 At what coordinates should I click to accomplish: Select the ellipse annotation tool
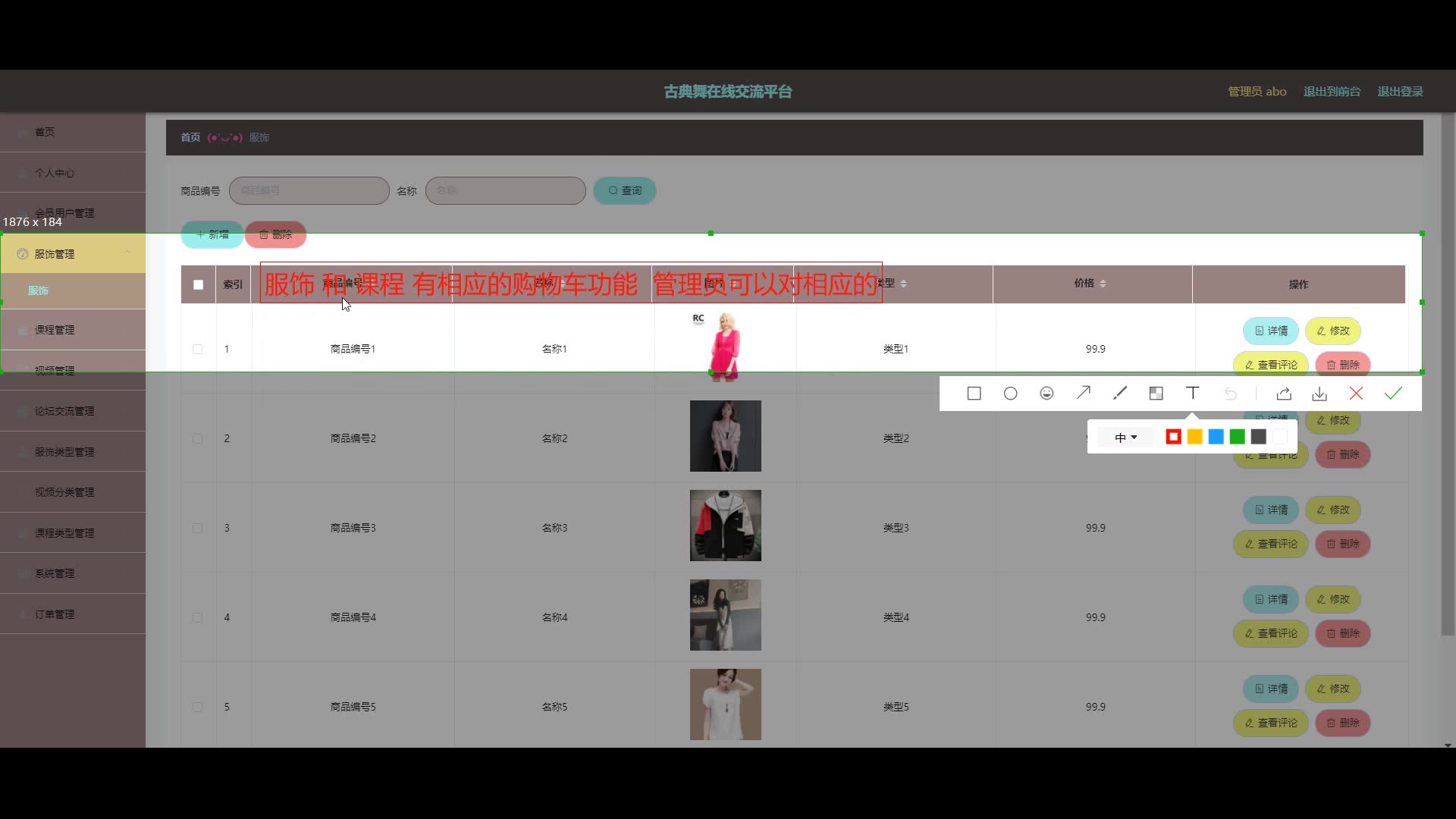click(1011, 394)
